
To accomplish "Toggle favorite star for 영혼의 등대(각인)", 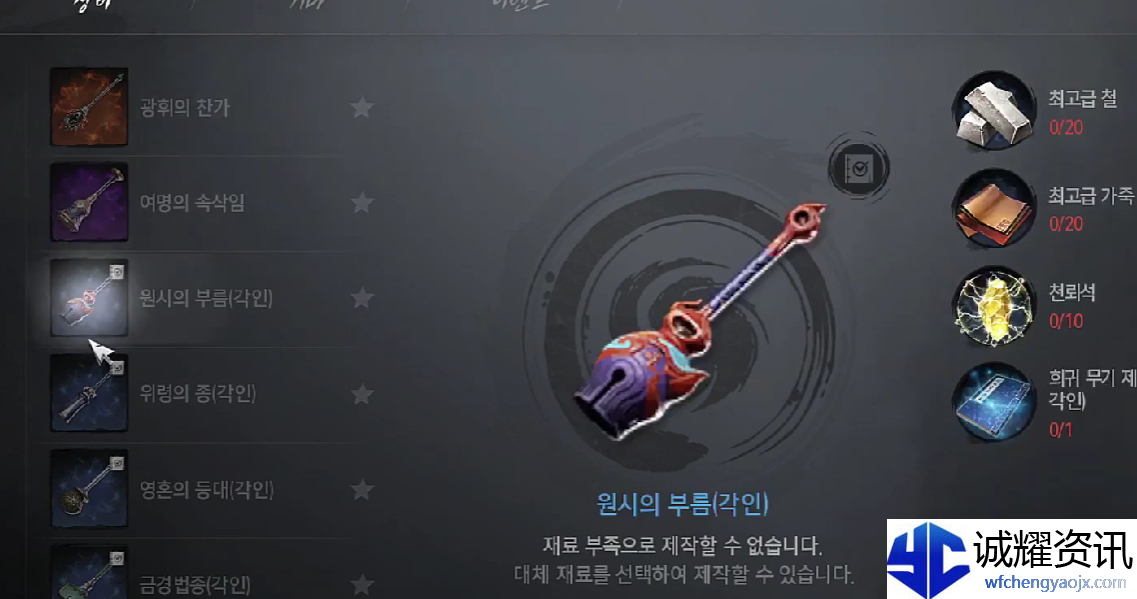I will click(x=362, y=489).
